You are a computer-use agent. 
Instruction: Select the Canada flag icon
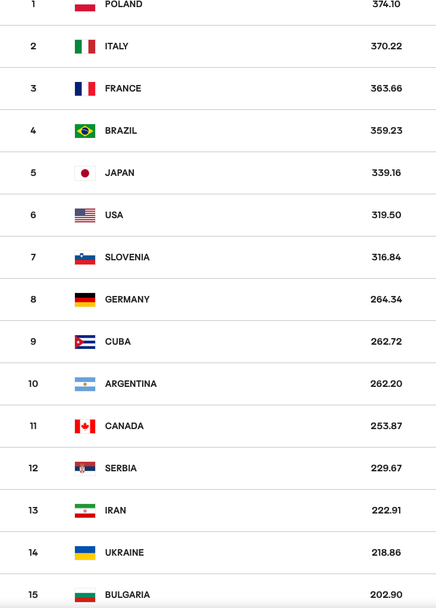click(85, 427)
